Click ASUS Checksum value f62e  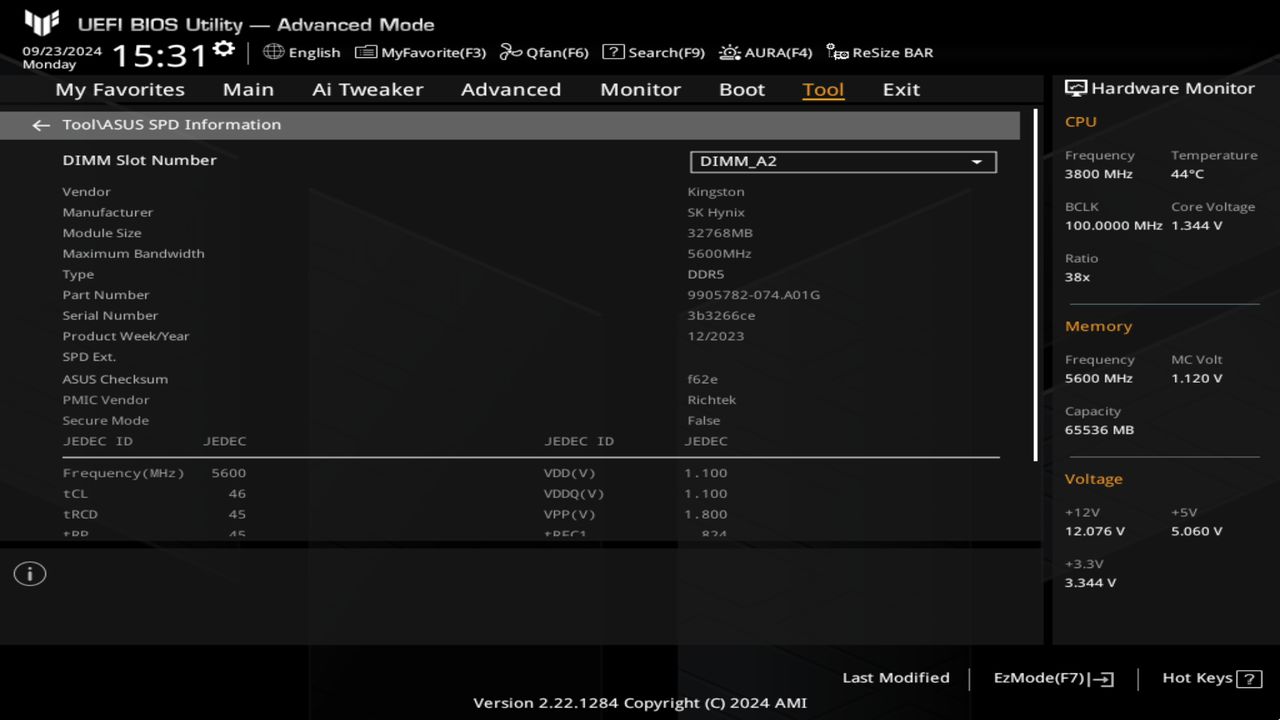tap(703, 379)
